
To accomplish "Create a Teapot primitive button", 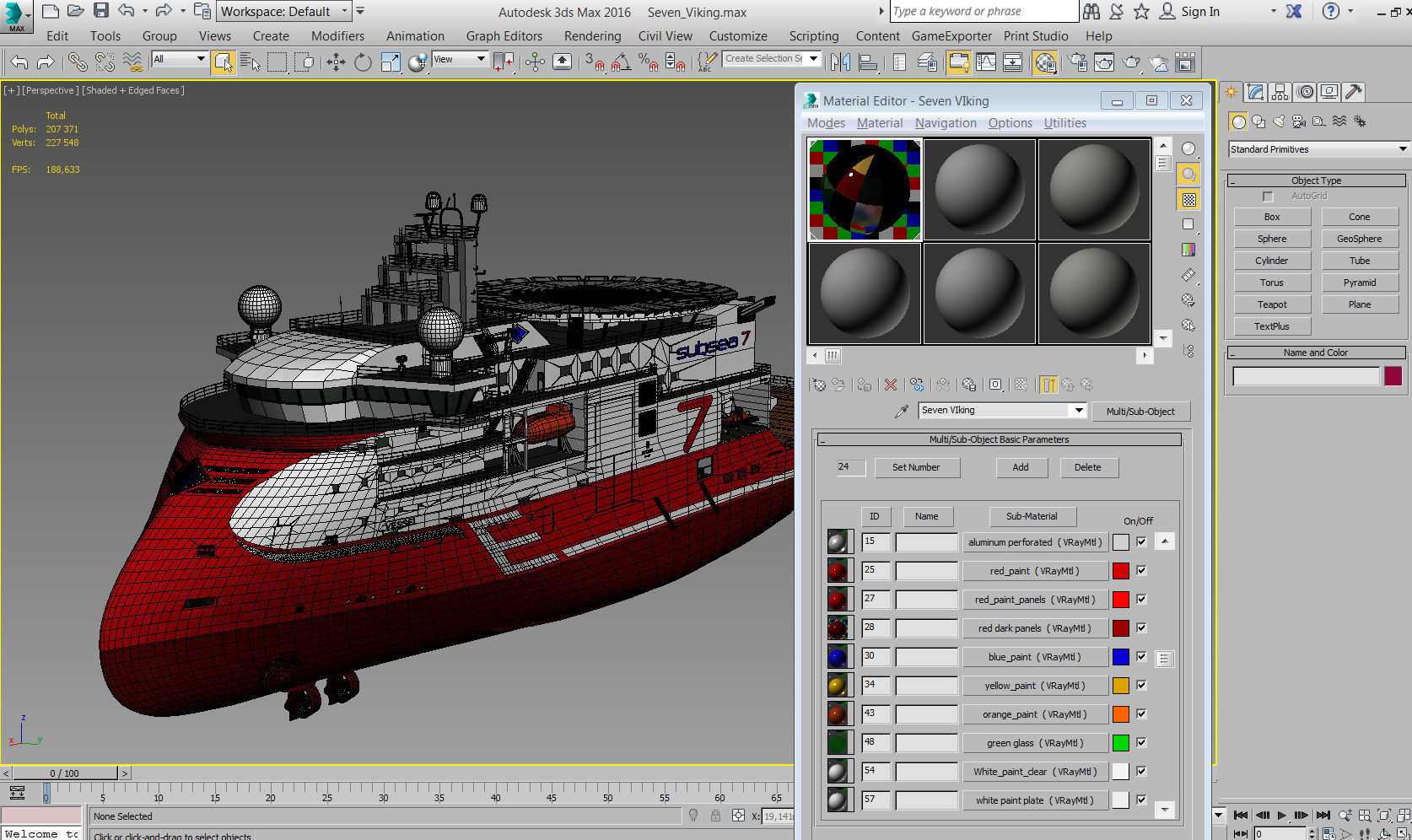I will [x=1272, y=304].
